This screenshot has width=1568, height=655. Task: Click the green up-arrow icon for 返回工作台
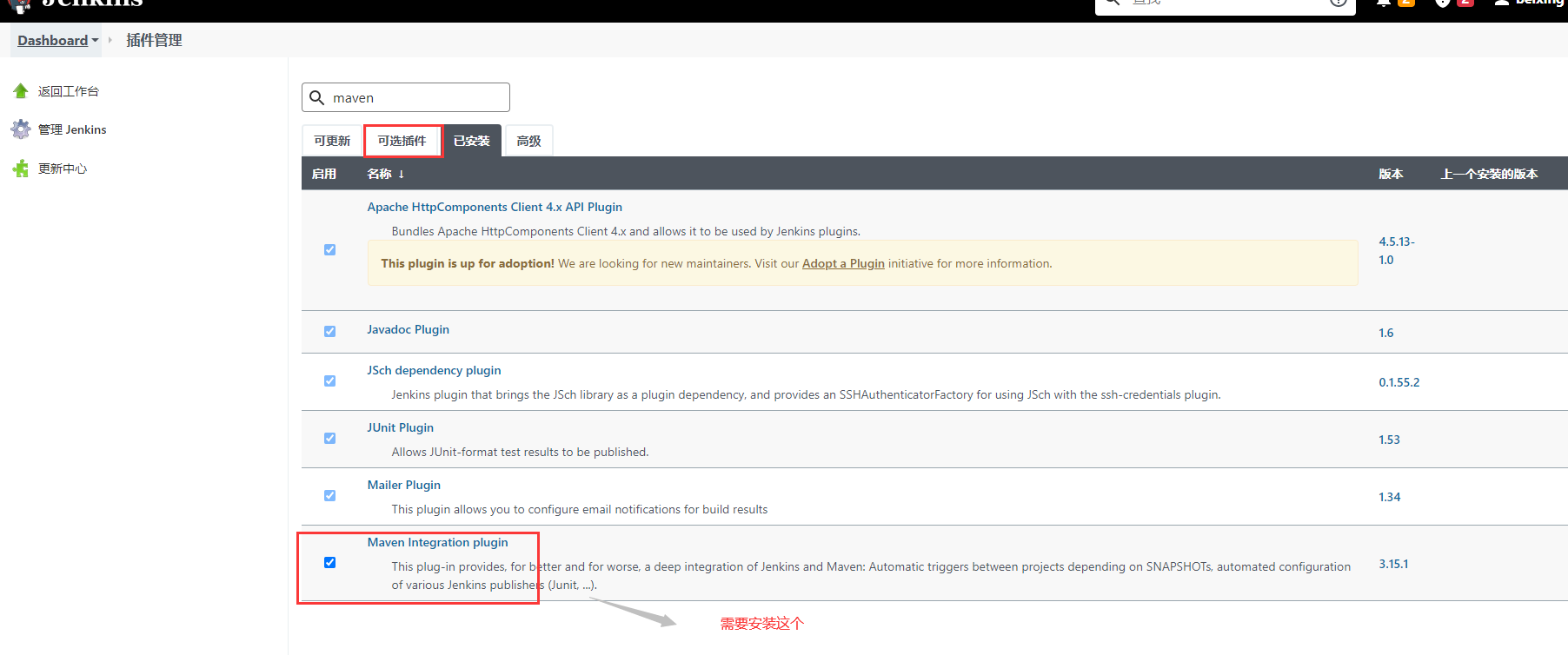pos(21,91)
